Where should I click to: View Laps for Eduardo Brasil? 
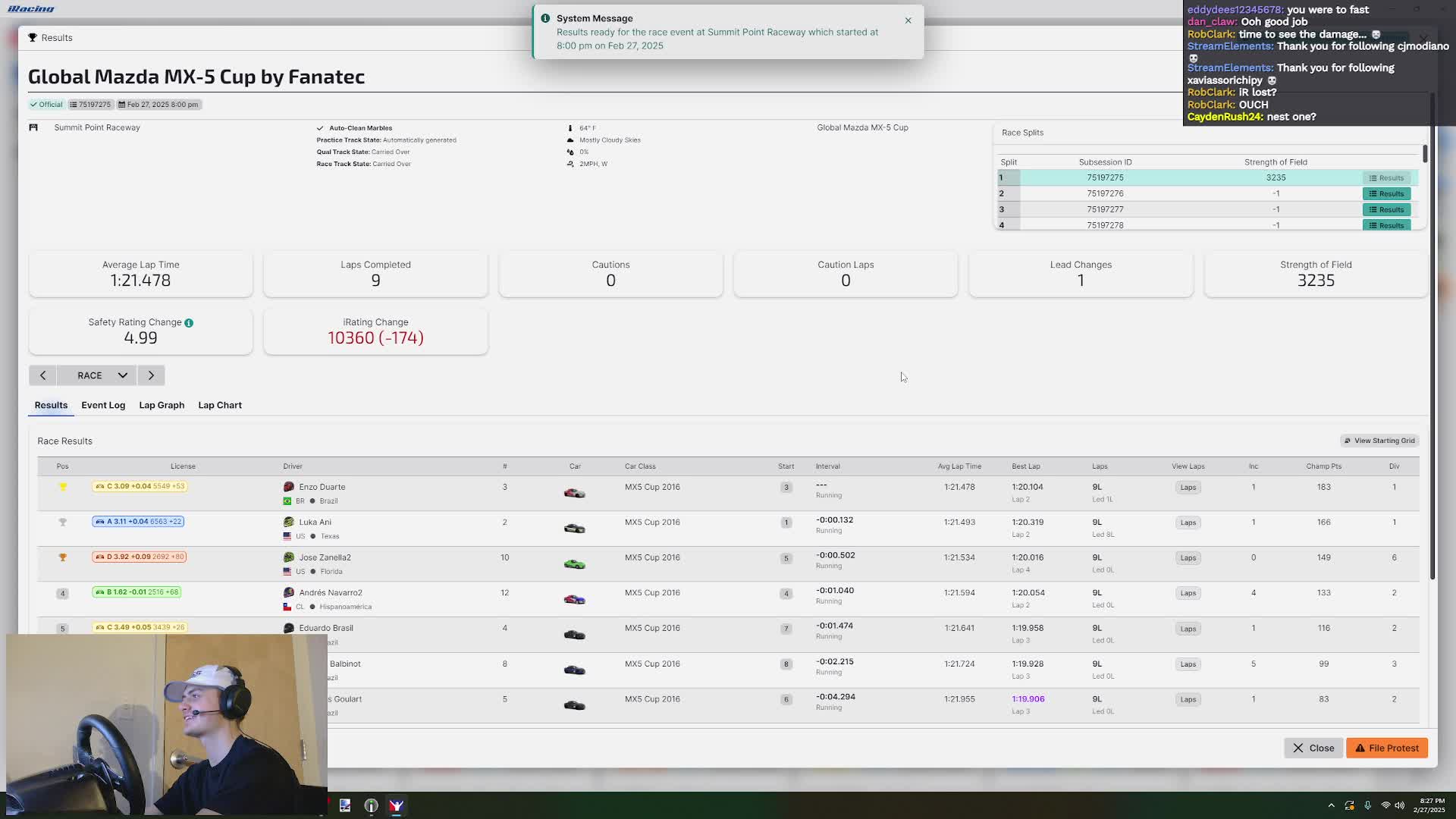(1188, 629)
